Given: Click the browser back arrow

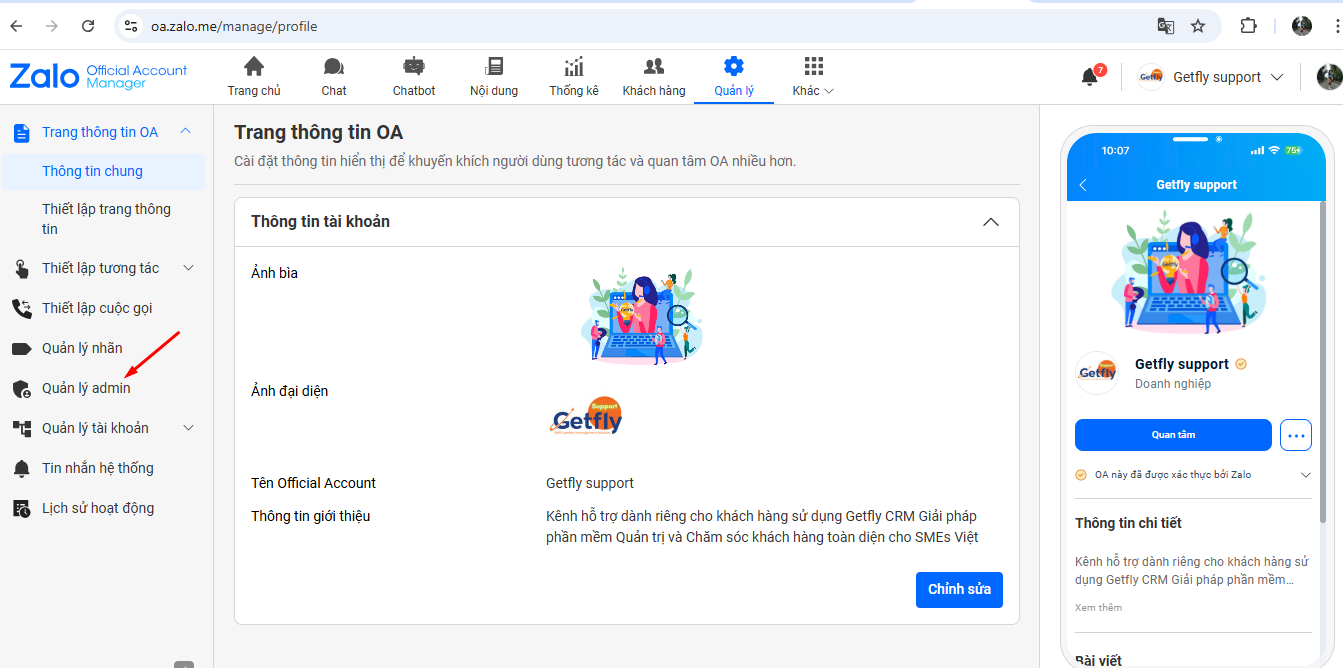Looking at the screenshot, I should point(17,26).
